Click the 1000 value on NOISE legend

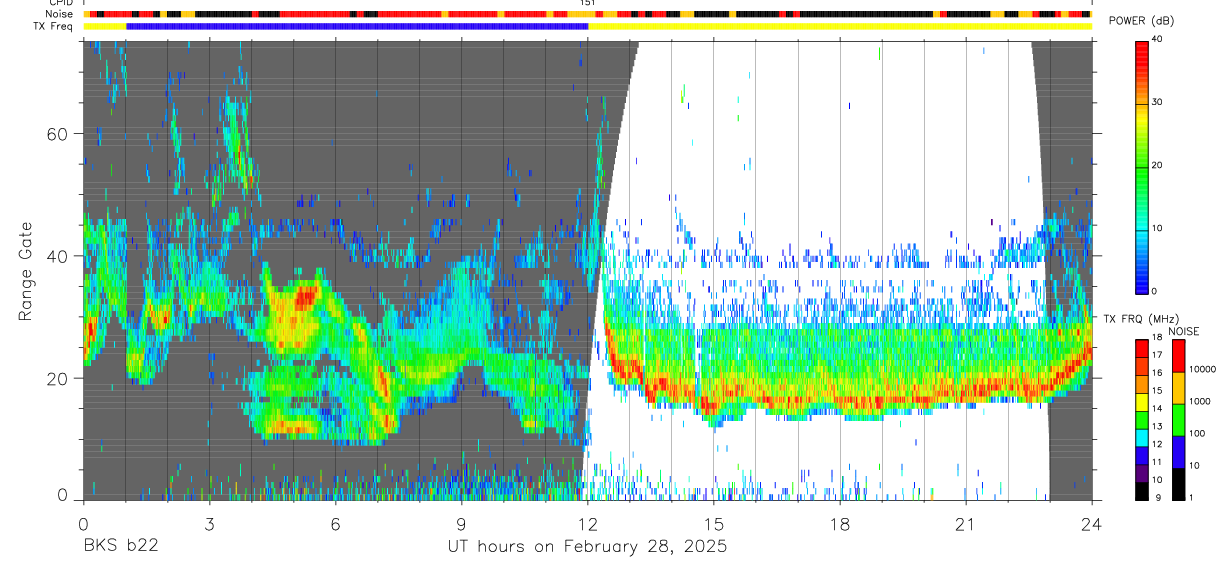coord(1198,401)
